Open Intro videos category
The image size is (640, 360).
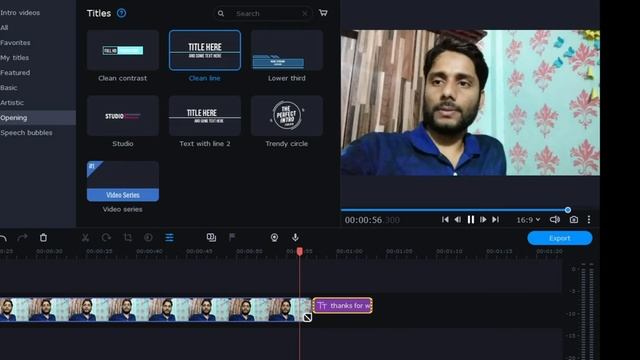20,13
